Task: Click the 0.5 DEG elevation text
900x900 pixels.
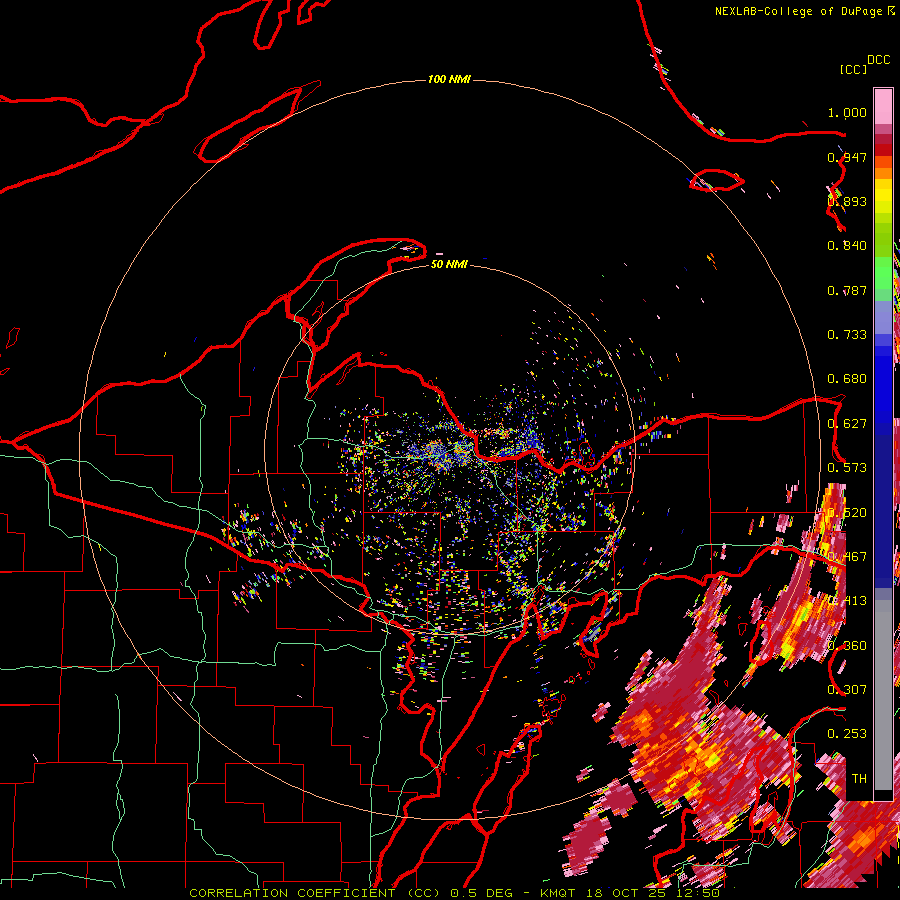Action: pos(484,893)
